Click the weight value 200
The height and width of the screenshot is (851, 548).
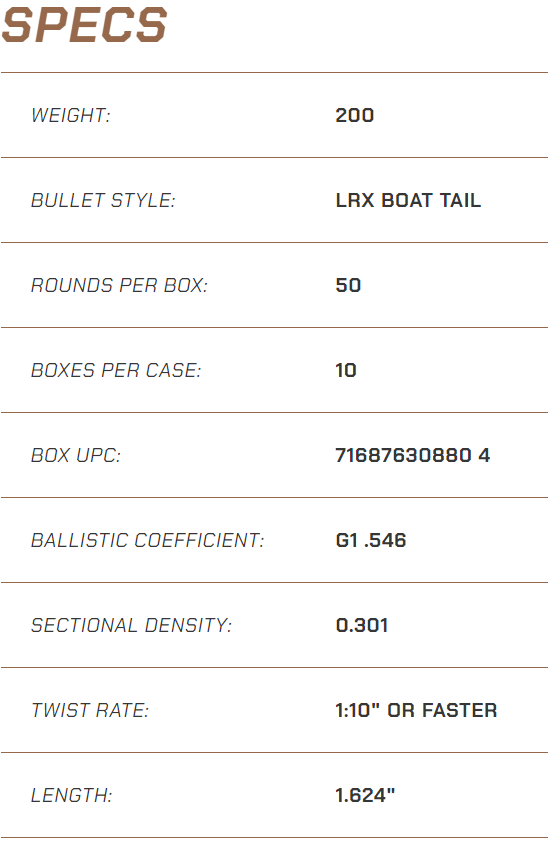pos(354,115)
